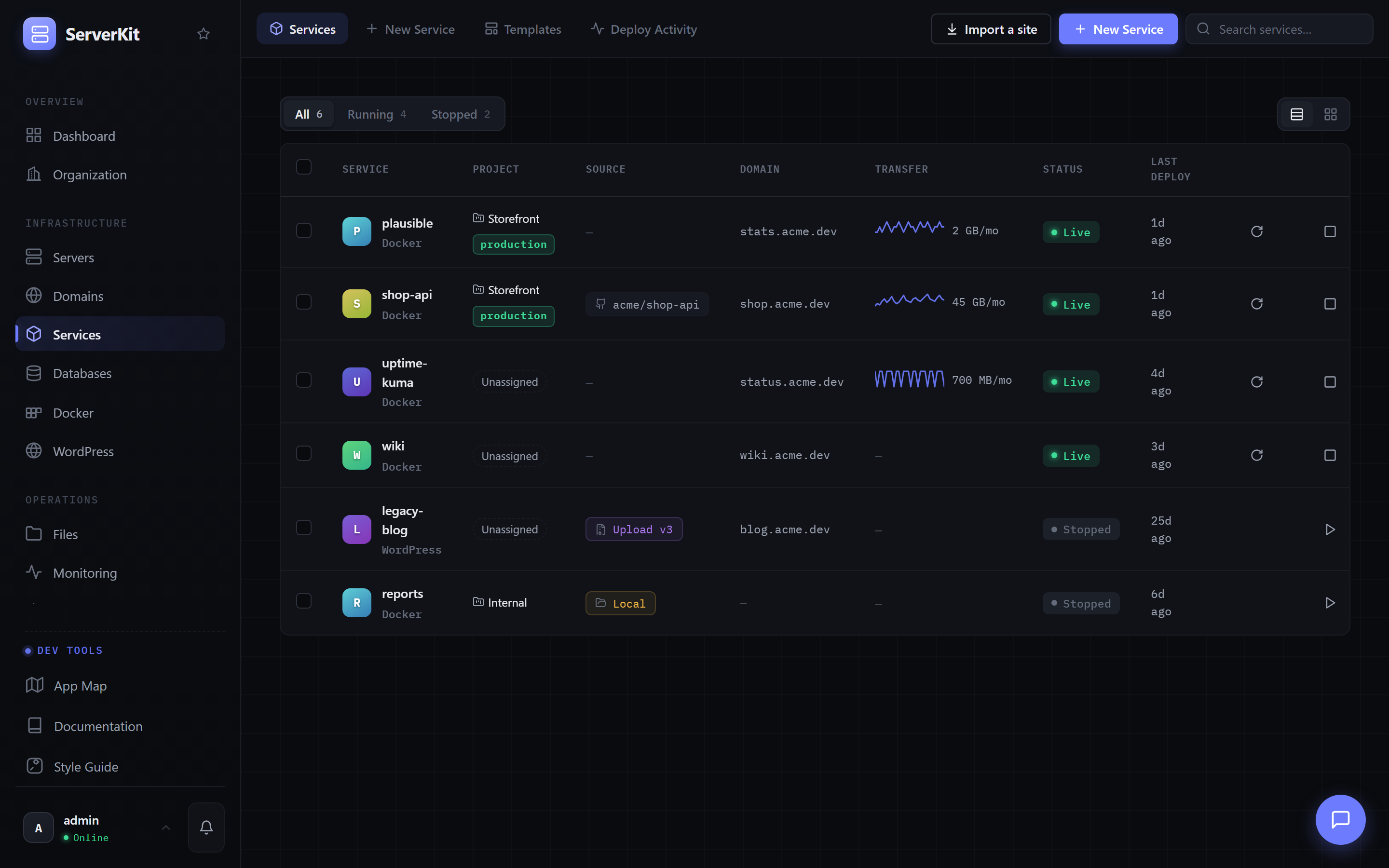This screenshot has height=868, width=1389.
Task: Select the legacy-blog row checkbox
Action: point(304,528)
